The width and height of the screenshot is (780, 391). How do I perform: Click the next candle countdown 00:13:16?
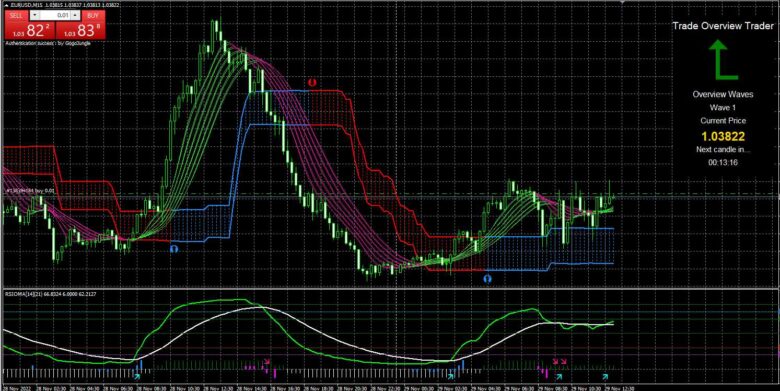tap(723, 162)
